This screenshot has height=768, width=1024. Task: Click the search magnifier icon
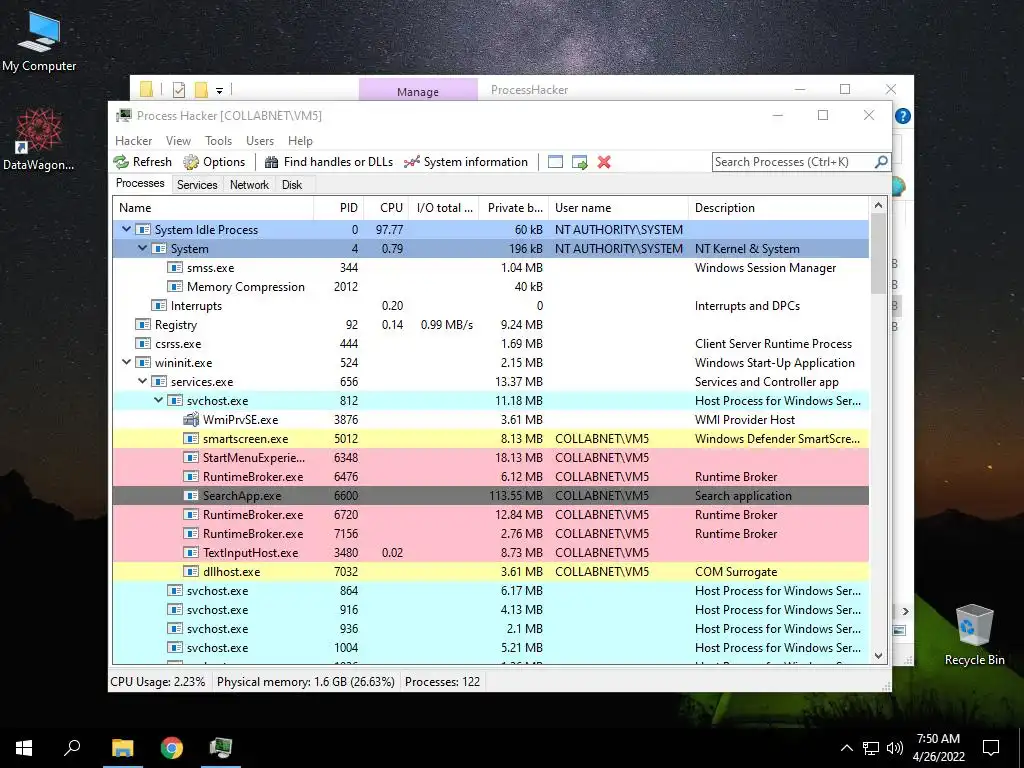[881, 161]
